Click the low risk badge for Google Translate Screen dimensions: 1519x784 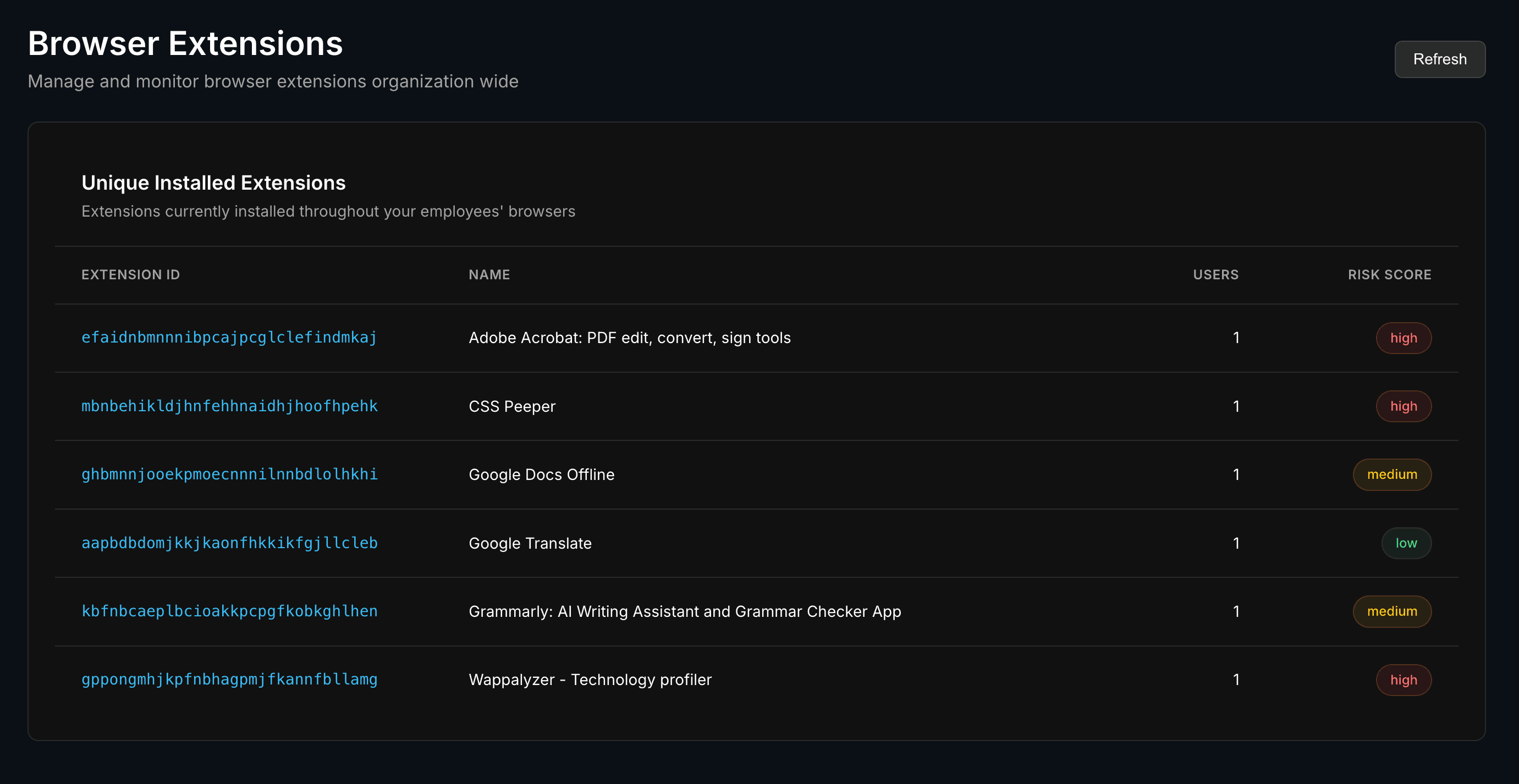coord(1406,543)
